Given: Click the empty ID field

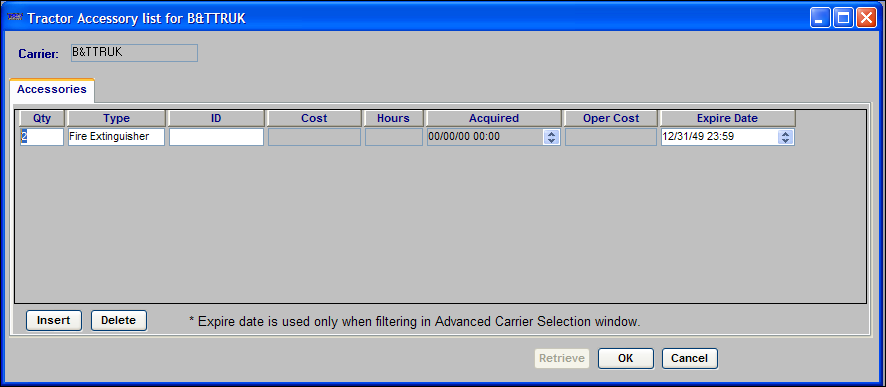Looking at the screenshot, I should tap(216, 137).
